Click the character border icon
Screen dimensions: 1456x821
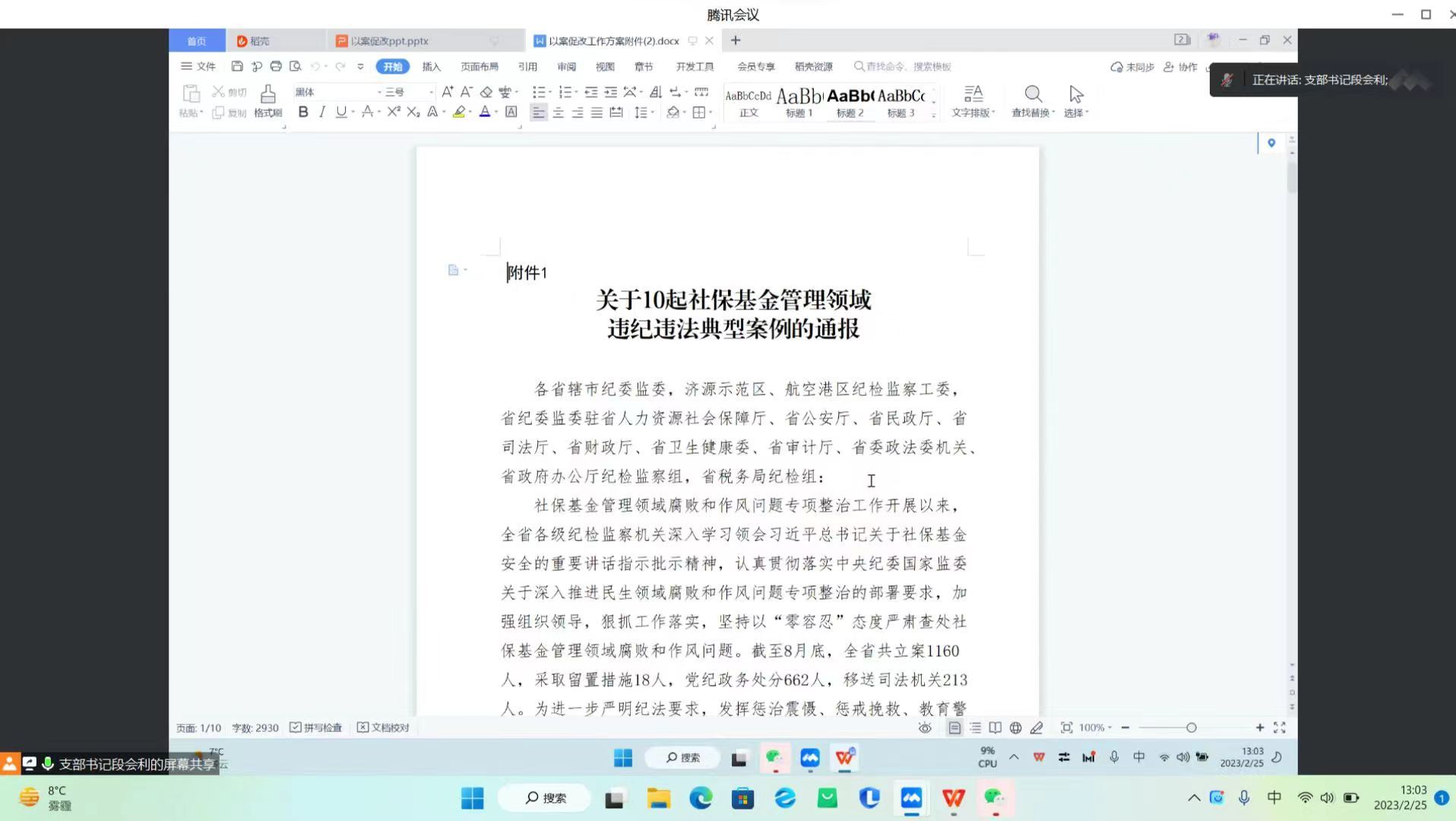coord(511,112)
